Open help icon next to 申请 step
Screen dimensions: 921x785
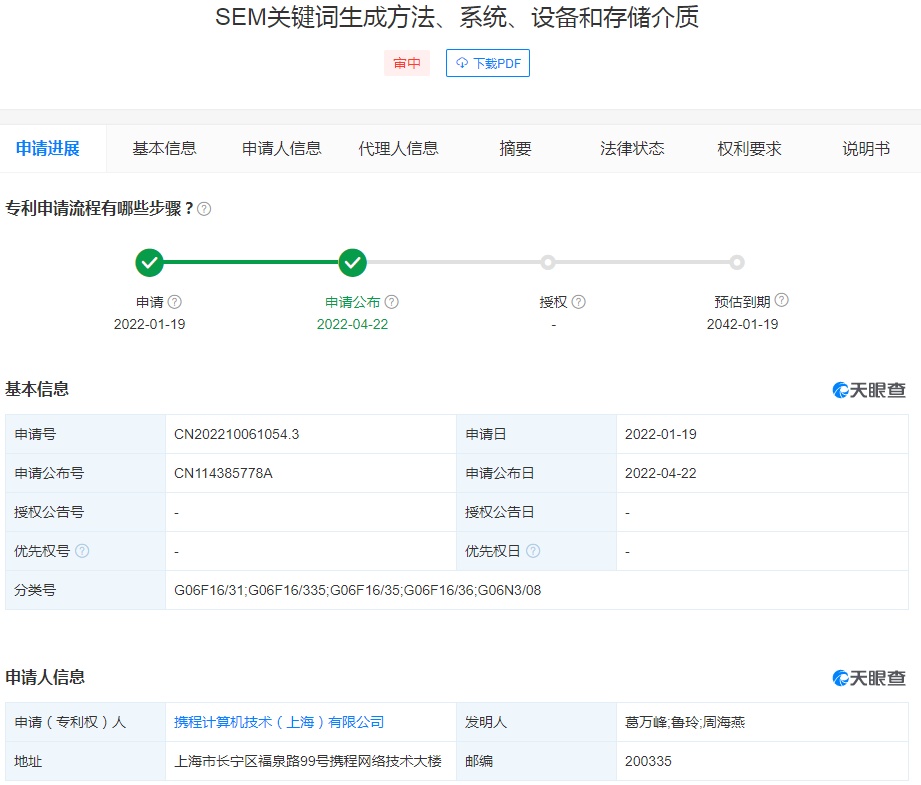(x=174, y=302)
